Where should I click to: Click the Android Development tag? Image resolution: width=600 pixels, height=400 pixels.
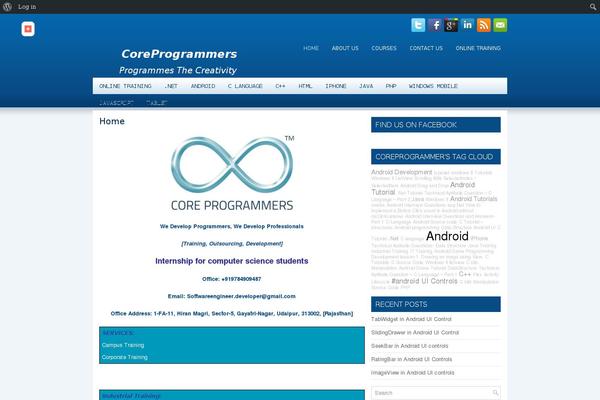click(x=401, y=172)
